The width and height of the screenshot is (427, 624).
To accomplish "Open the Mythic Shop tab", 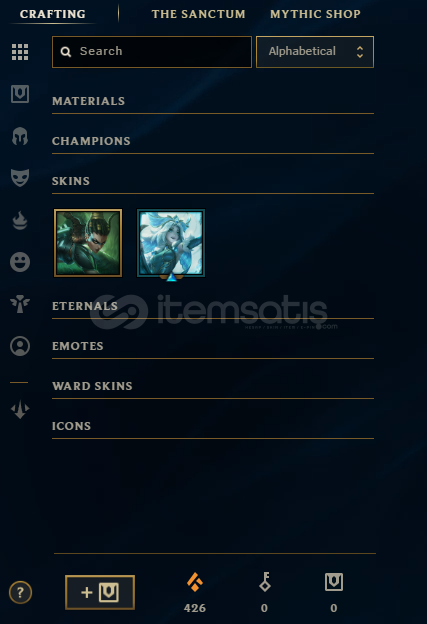I will pyautogui.click(x=315, y=14).
